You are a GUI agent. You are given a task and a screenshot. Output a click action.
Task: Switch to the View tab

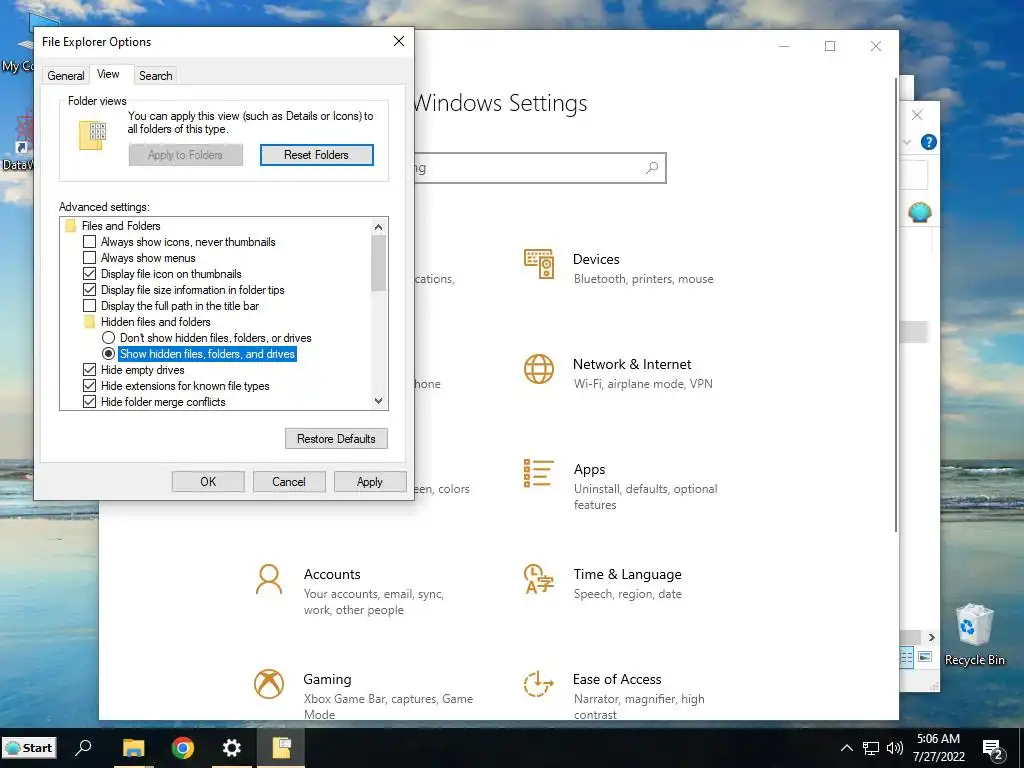point(108,74)
